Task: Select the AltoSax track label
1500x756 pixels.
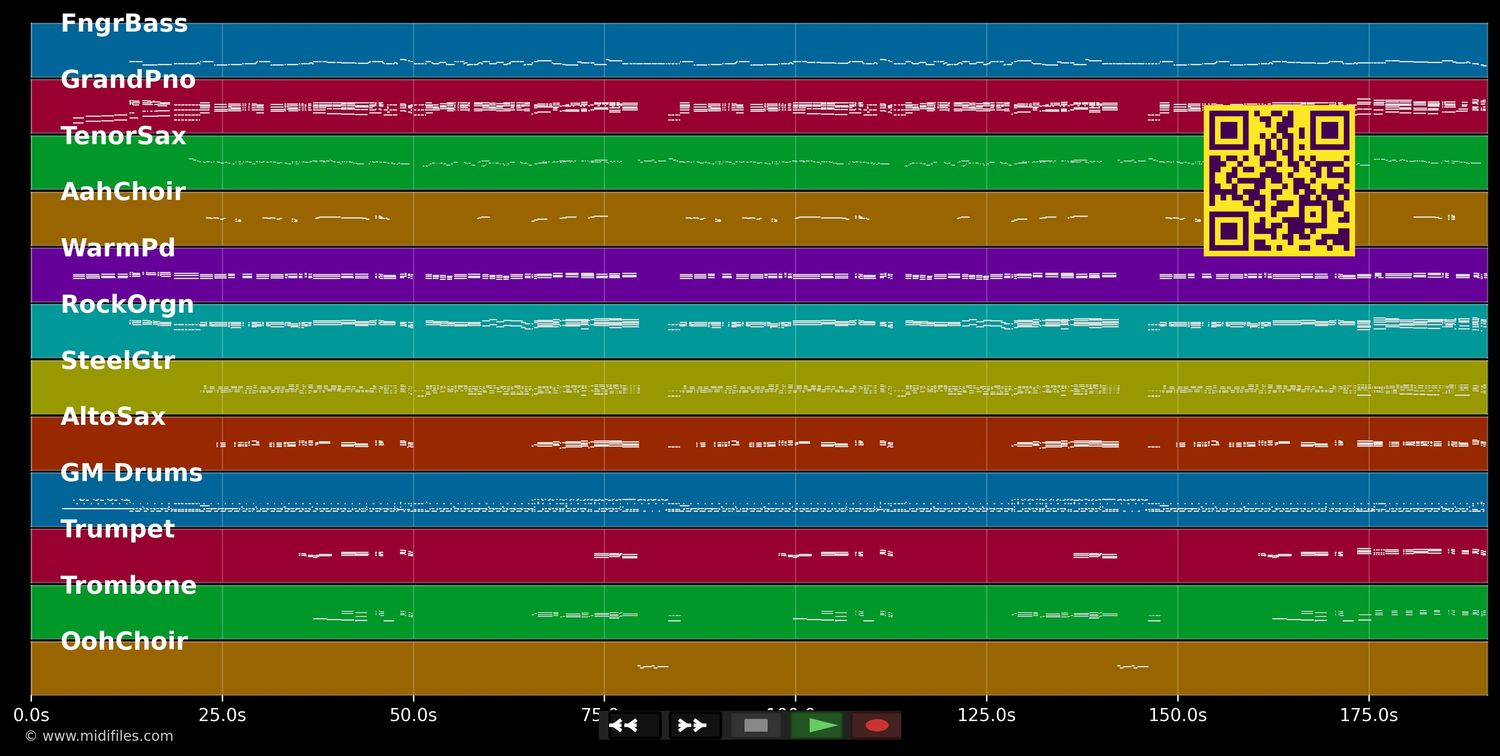Action: tap(113, 417)
